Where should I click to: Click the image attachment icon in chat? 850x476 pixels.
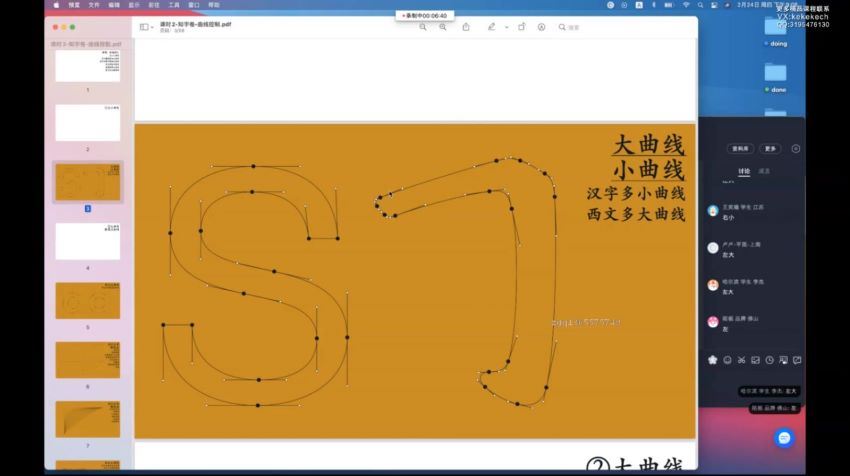pos(755,360)
